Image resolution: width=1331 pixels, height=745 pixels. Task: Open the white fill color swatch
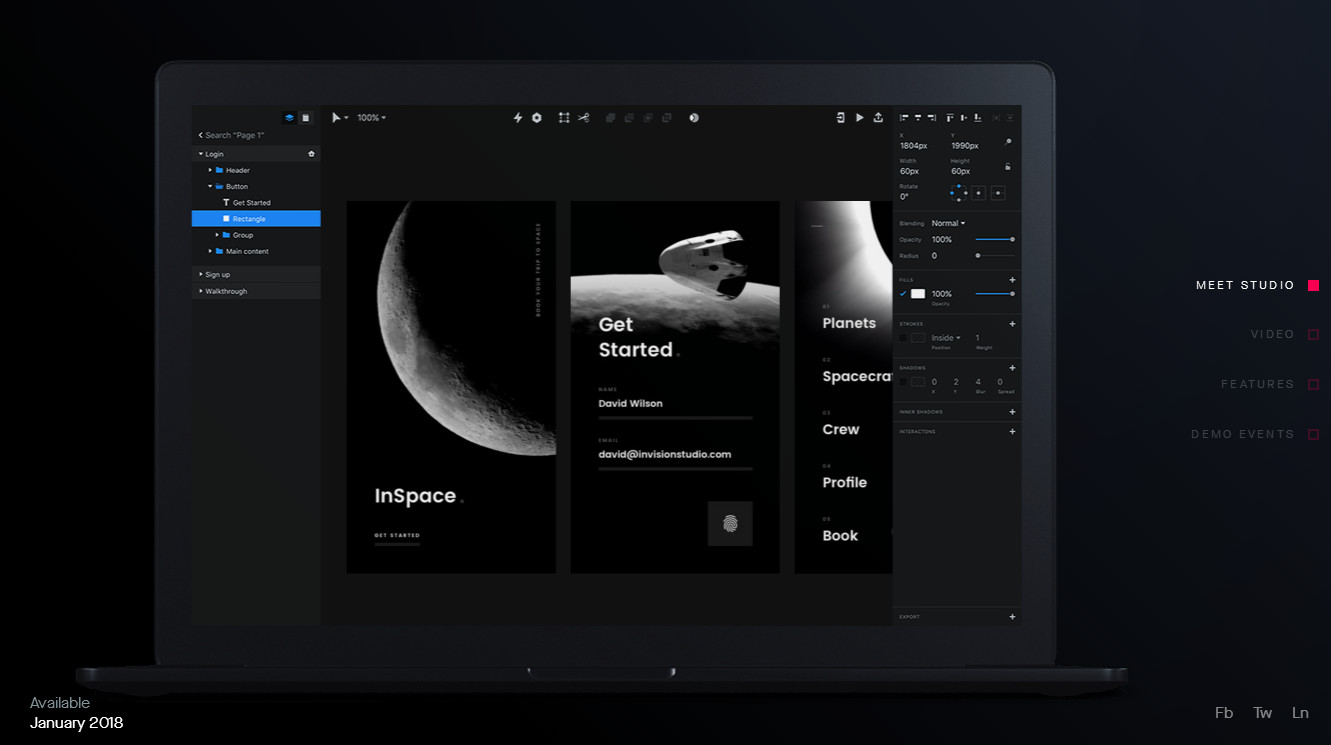tap(918, 294)
